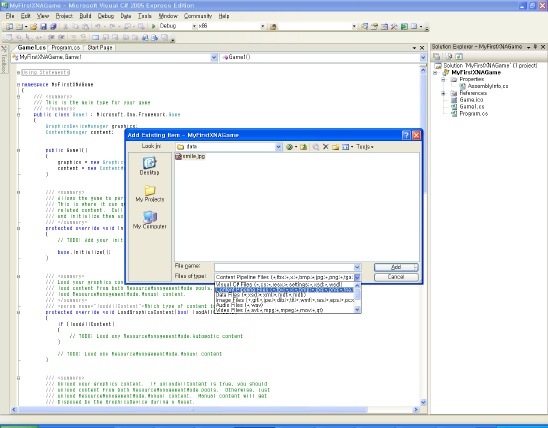Screen dimensions: 548x428
Task: Open the File name dropdown arrow
Action: click(357, 267)
